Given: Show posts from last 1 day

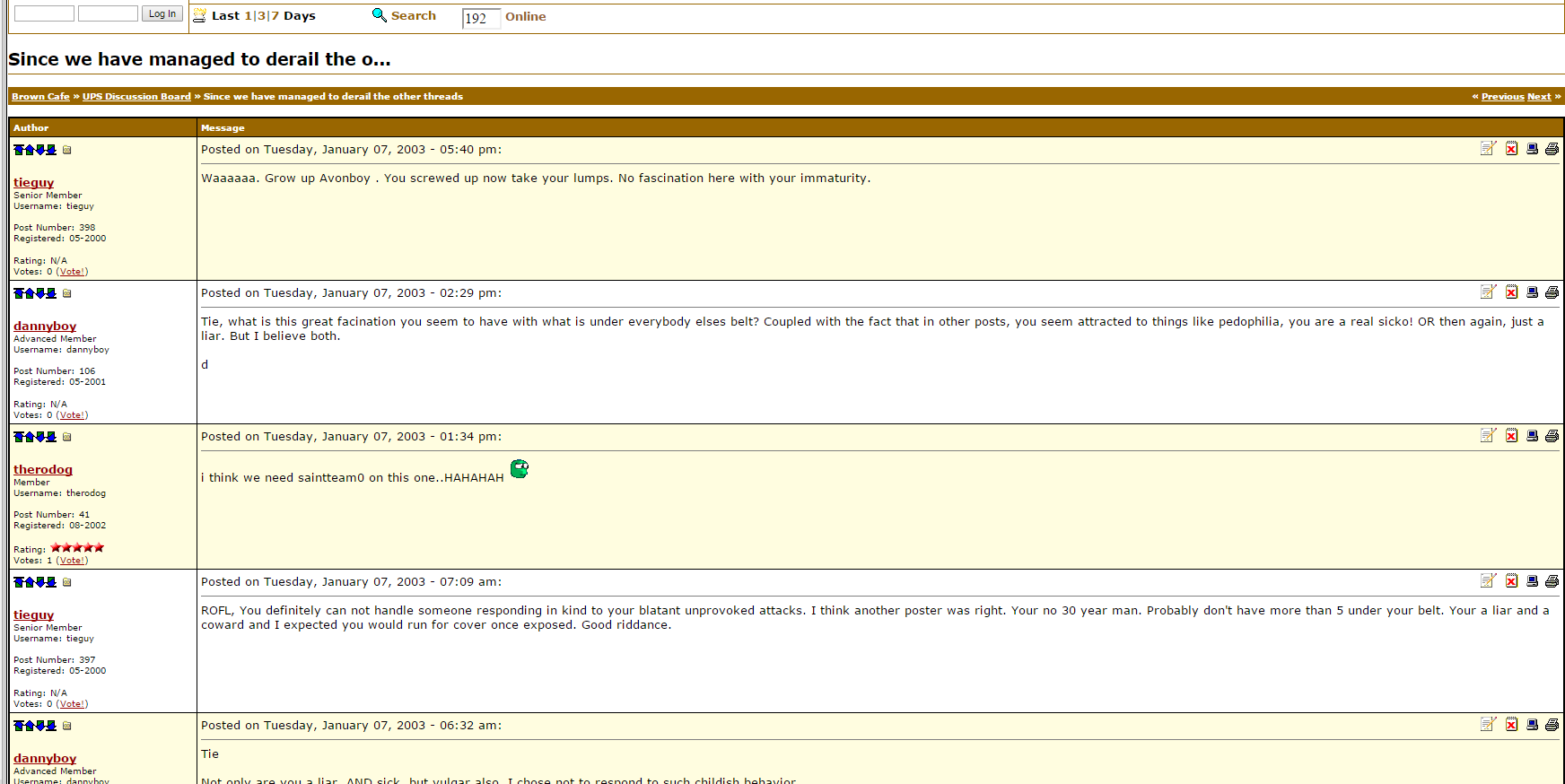Looking at the screenshot, I should (248, 15).
